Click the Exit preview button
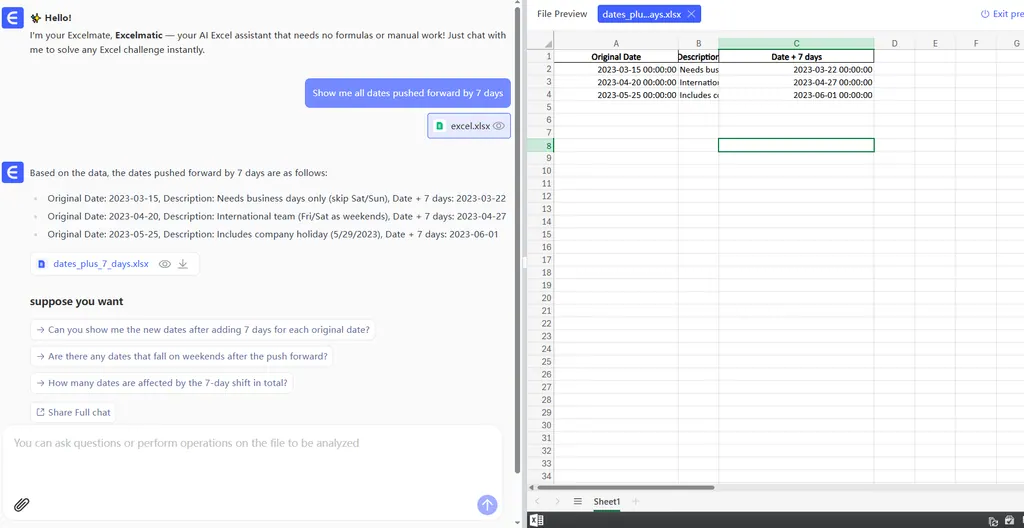 tap(1000, 14)
